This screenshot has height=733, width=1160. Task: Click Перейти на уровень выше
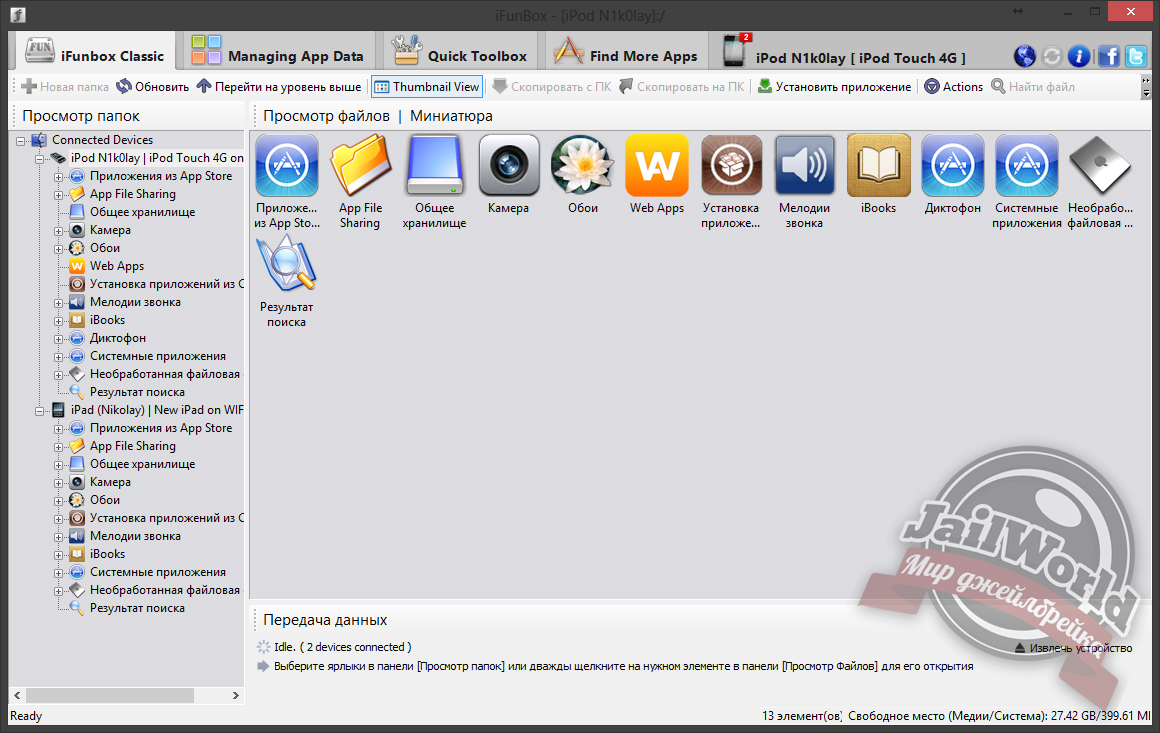pyautogui.click(x=279, y=87)
